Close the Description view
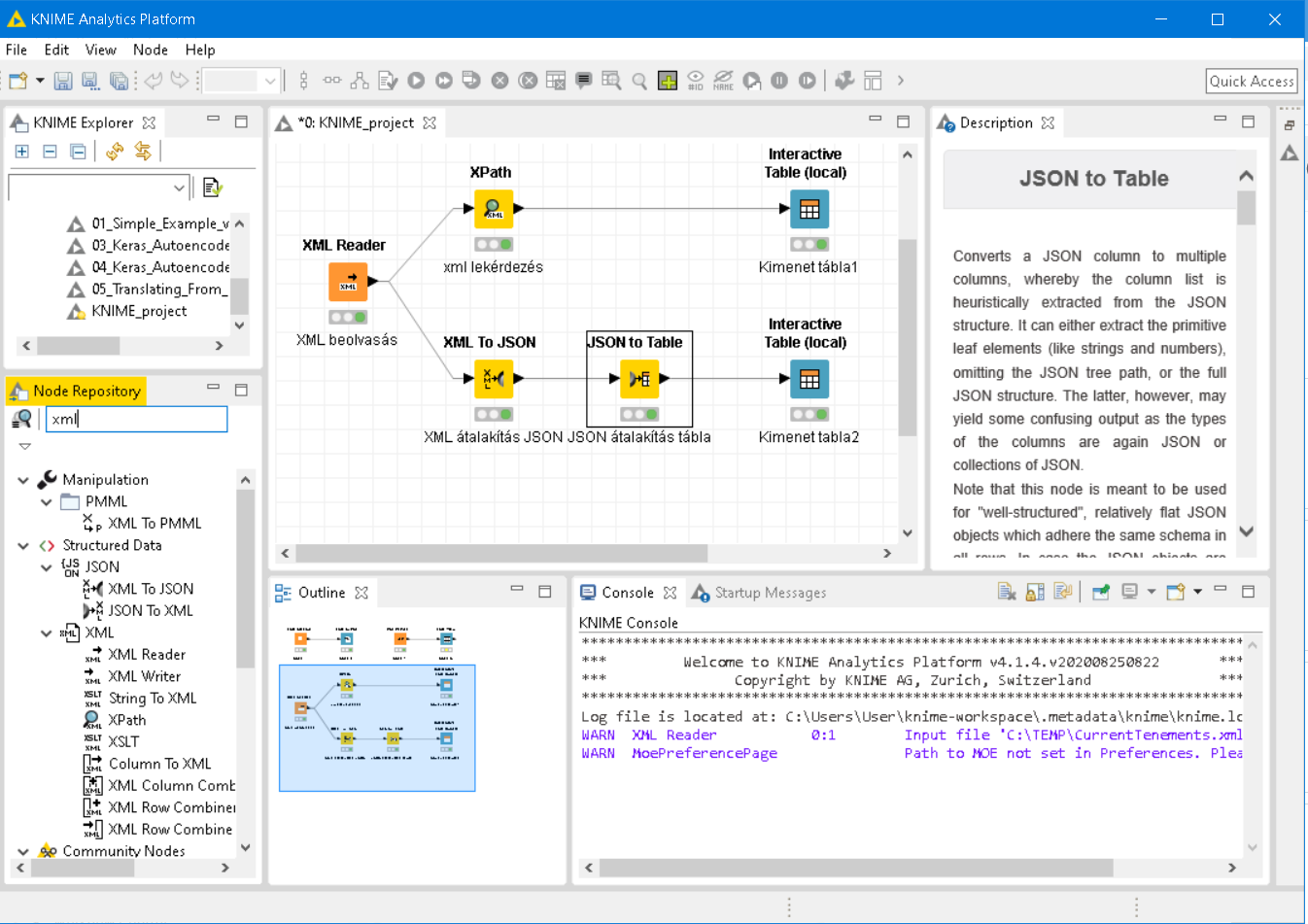The height and width of the screenshot is (924, 1308). tap(1048, 122)
